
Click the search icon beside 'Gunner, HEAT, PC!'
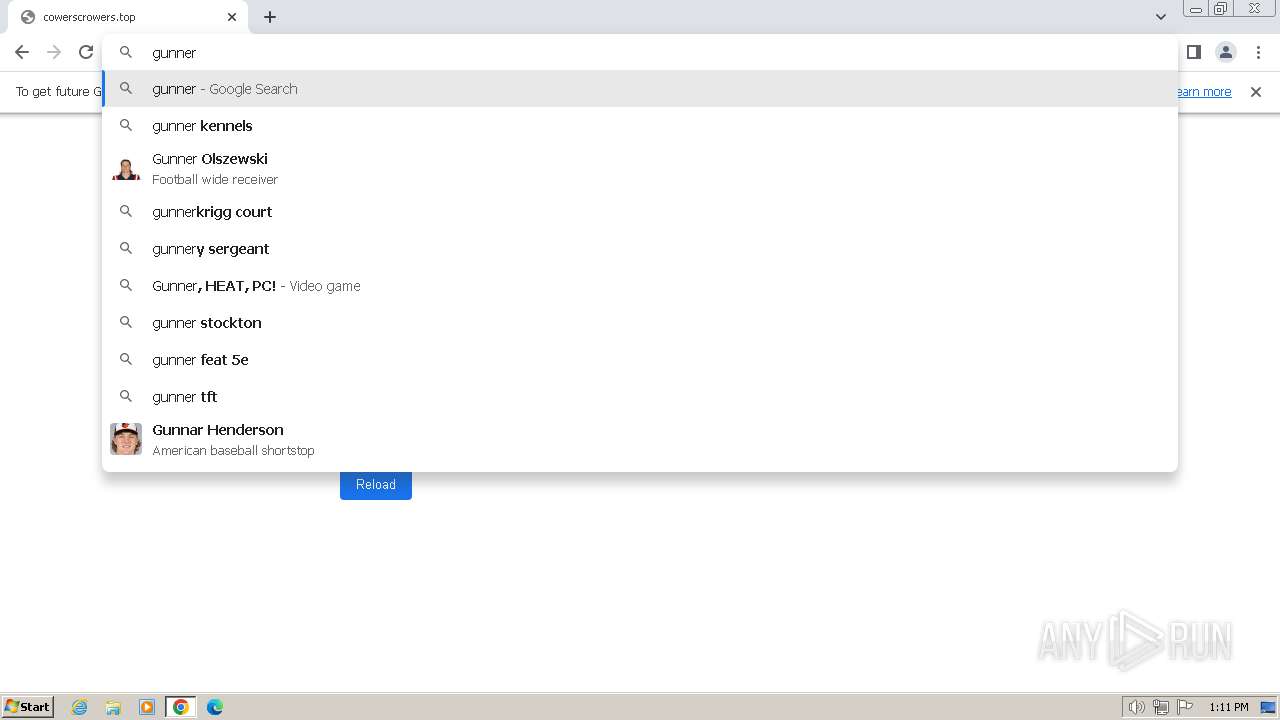(126, 285)
